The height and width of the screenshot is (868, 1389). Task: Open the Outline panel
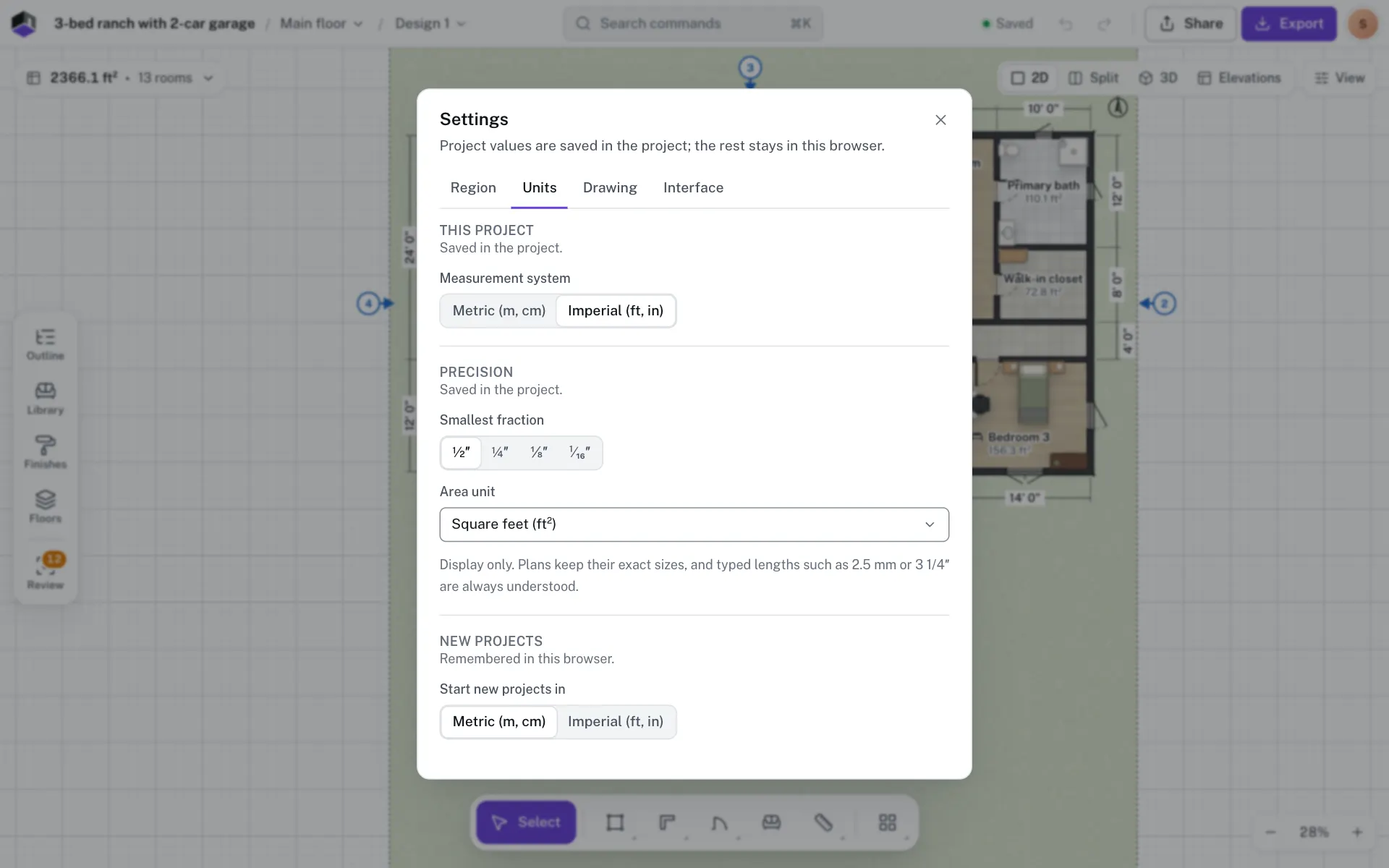point(46,345)
